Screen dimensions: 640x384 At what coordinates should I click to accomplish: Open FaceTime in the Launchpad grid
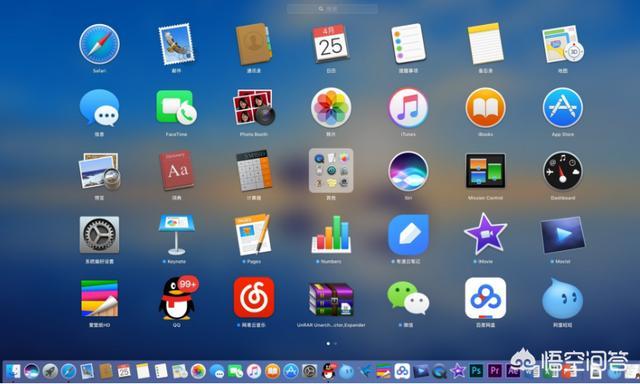click(x=176, y=108)
